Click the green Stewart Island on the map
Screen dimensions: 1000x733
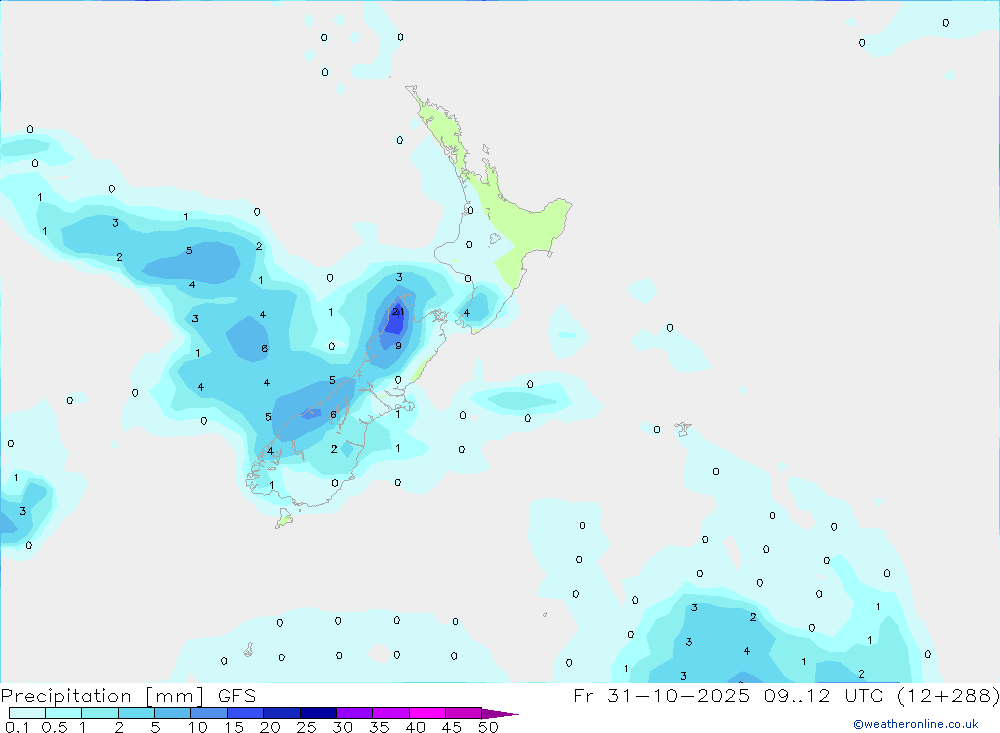pyautogui.click(x=284, y=518)
